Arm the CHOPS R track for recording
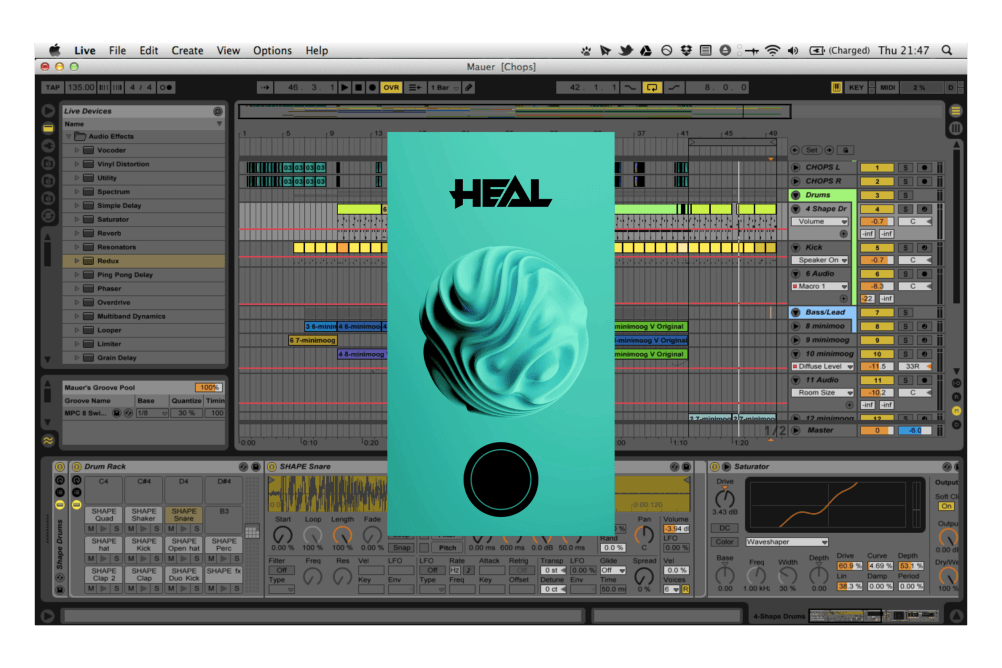This screenshot has height=668, width=1002. point(924,182)
